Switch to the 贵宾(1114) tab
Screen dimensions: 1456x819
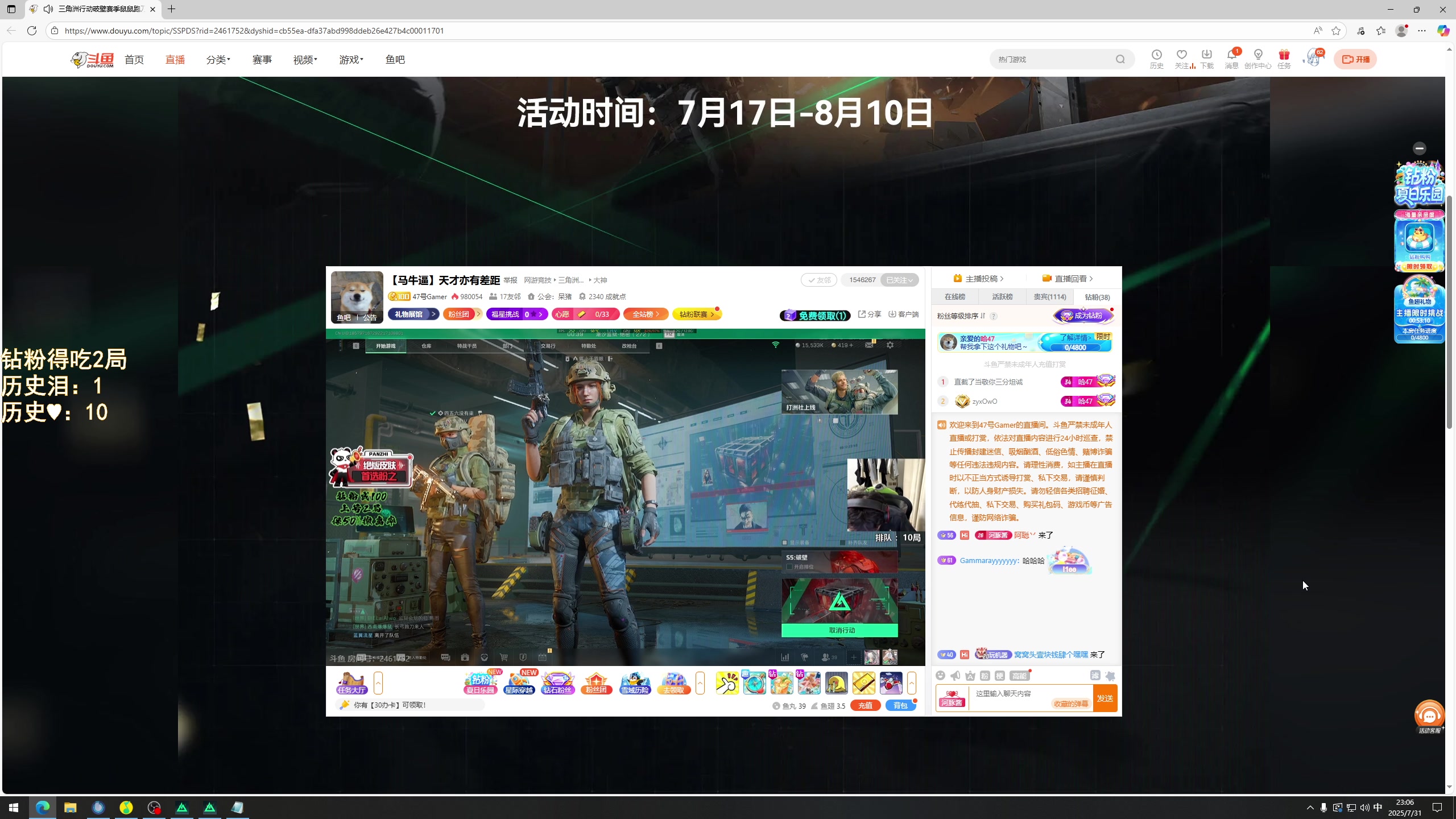click(1050, 297)
